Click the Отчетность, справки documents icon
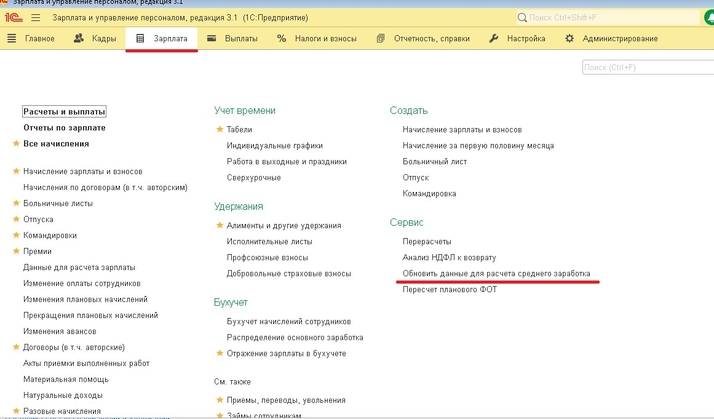 [381, 39]
